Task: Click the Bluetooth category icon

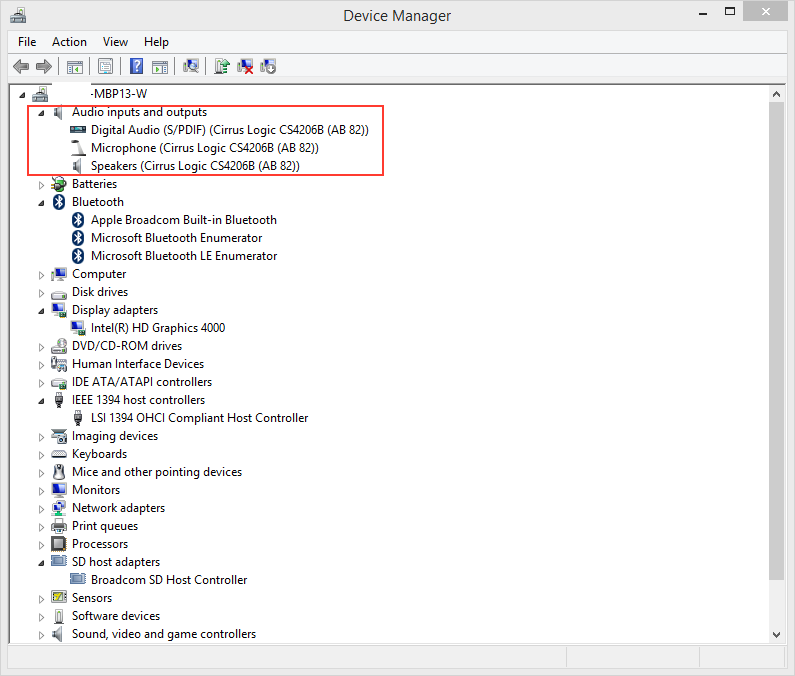Action: point(59,202)
